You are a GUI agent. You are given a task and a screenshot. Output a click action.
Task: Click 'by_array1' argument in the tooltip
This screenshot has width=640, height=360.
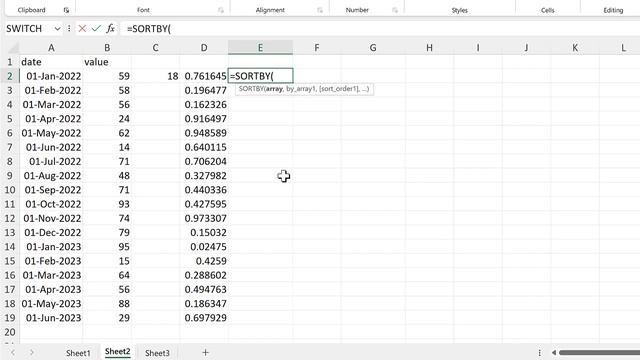click(x=301, y=89)
